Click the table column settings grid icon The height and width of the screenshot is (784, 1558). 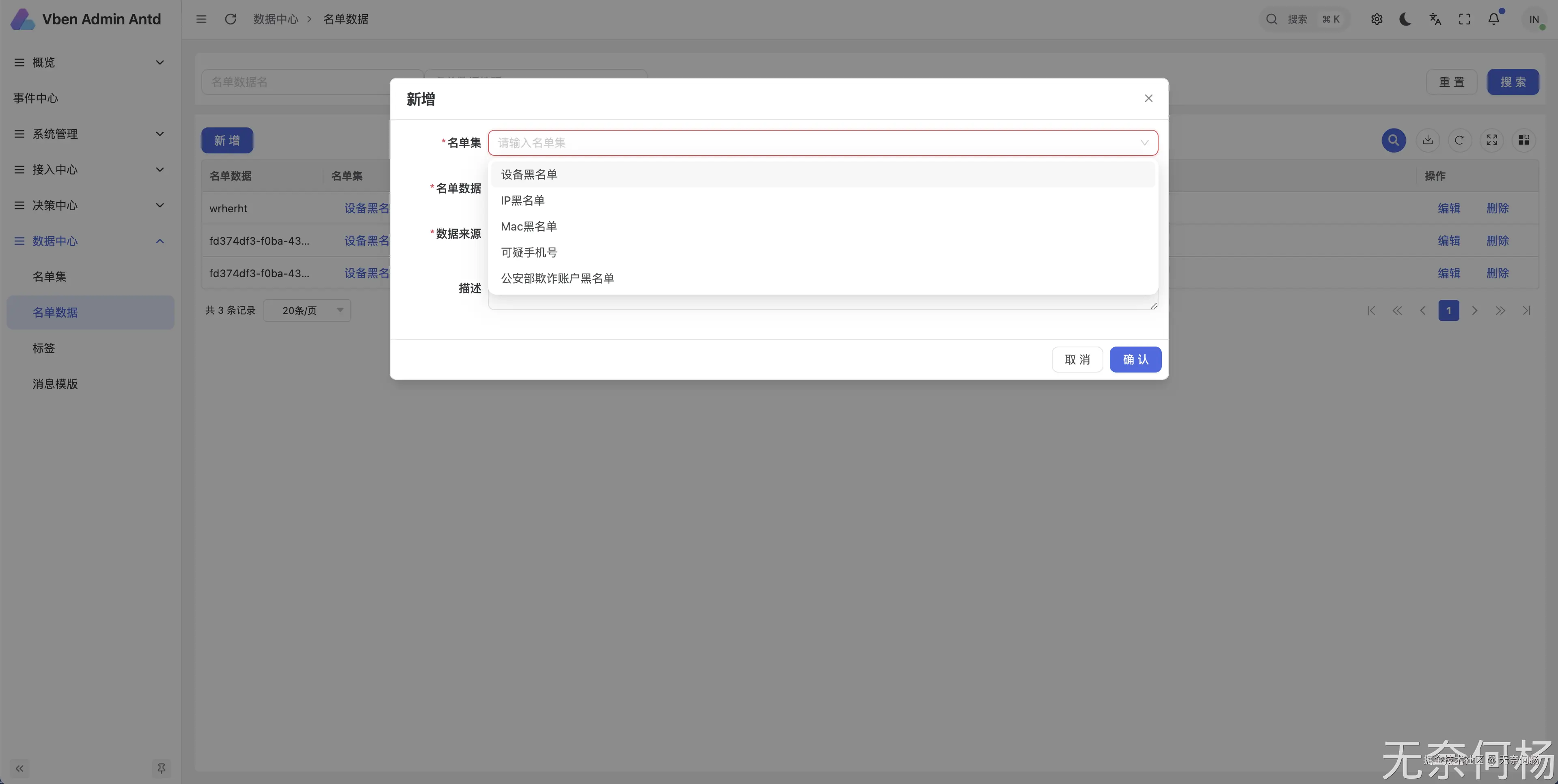(x=1523, y=140)
